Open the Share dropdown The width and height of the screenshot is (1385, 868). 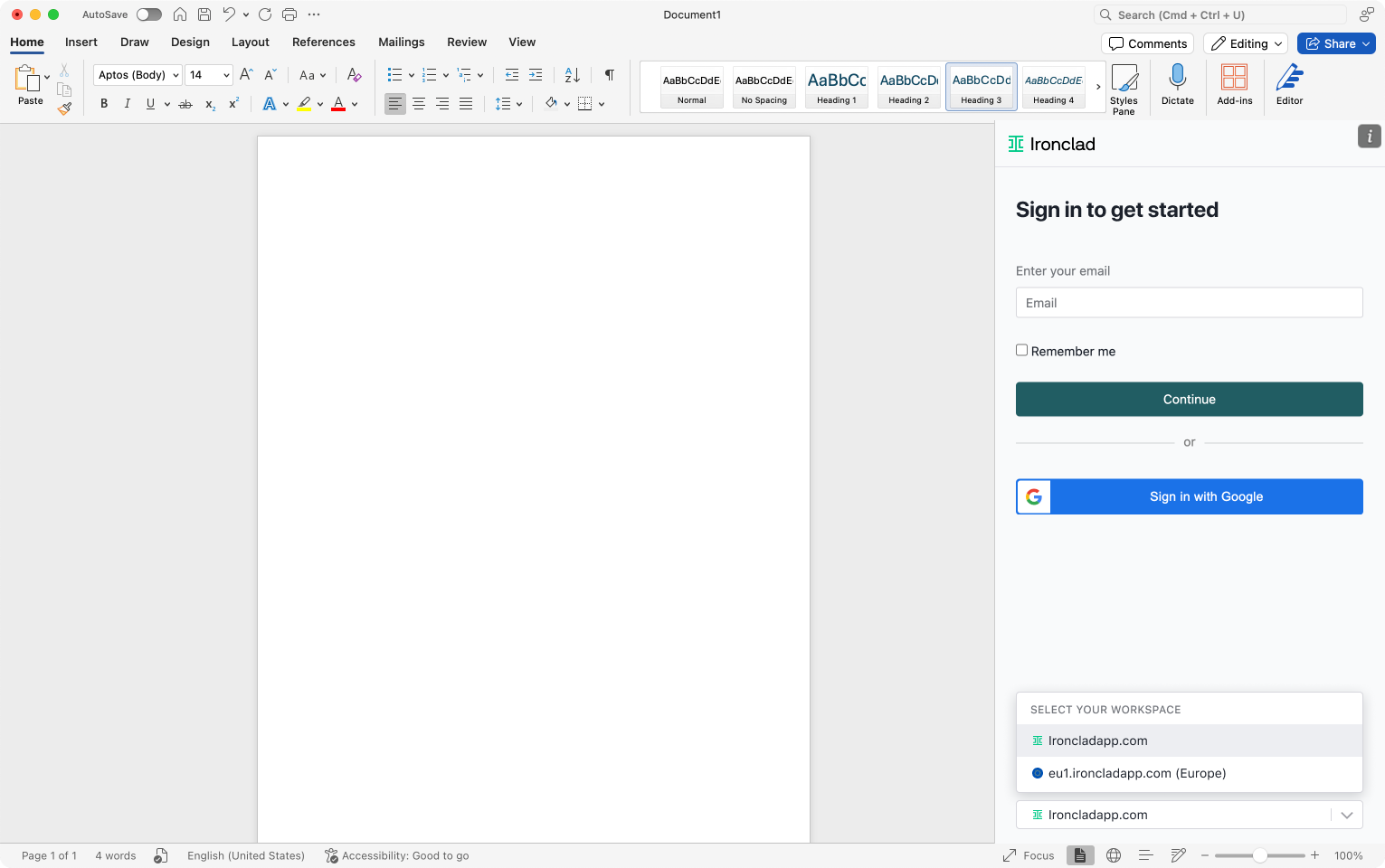pos(1336,43)
